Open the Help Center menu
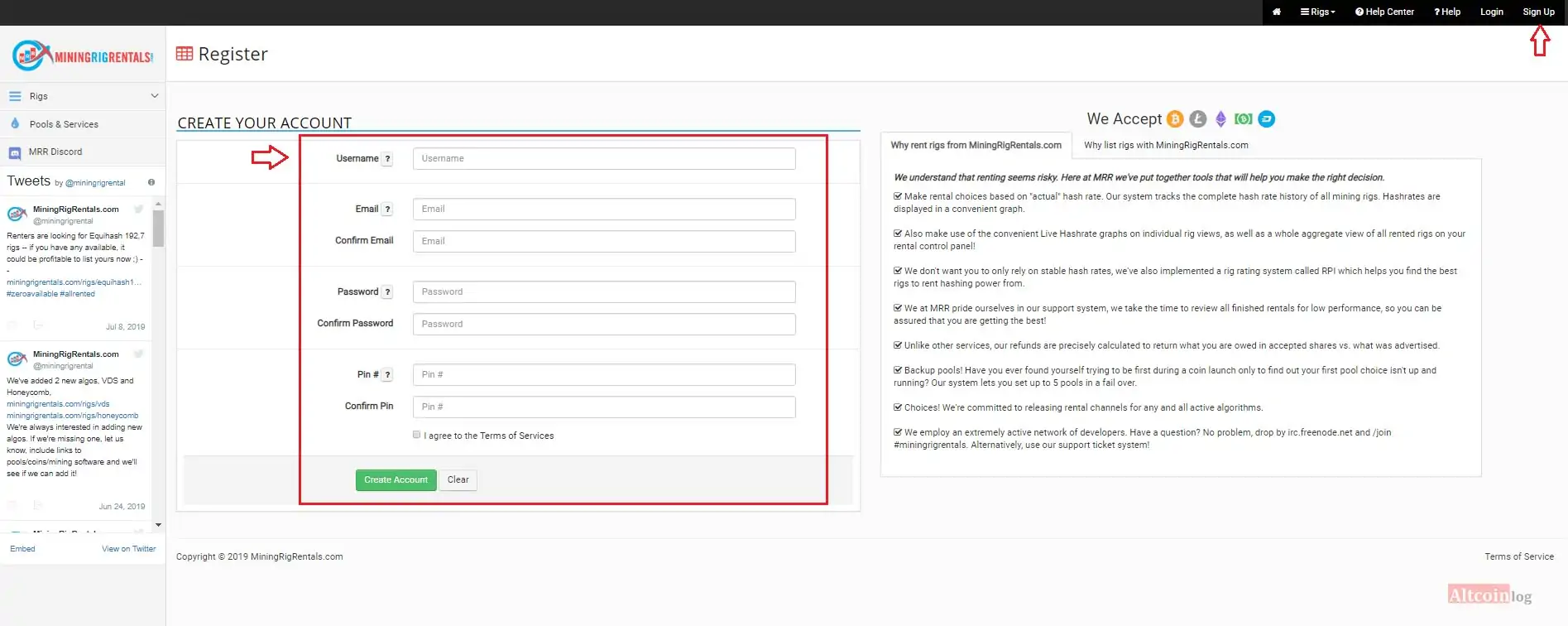Viewport: 1568px width, 626px height. pos(1384,12)
